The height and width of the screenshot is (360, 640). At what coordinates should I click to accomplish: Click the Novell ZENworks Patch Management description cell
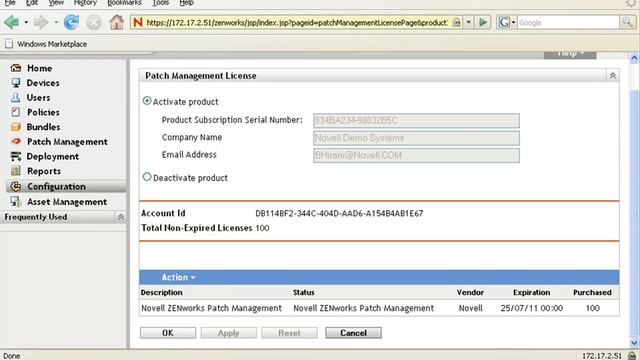[x=211, y=308]
